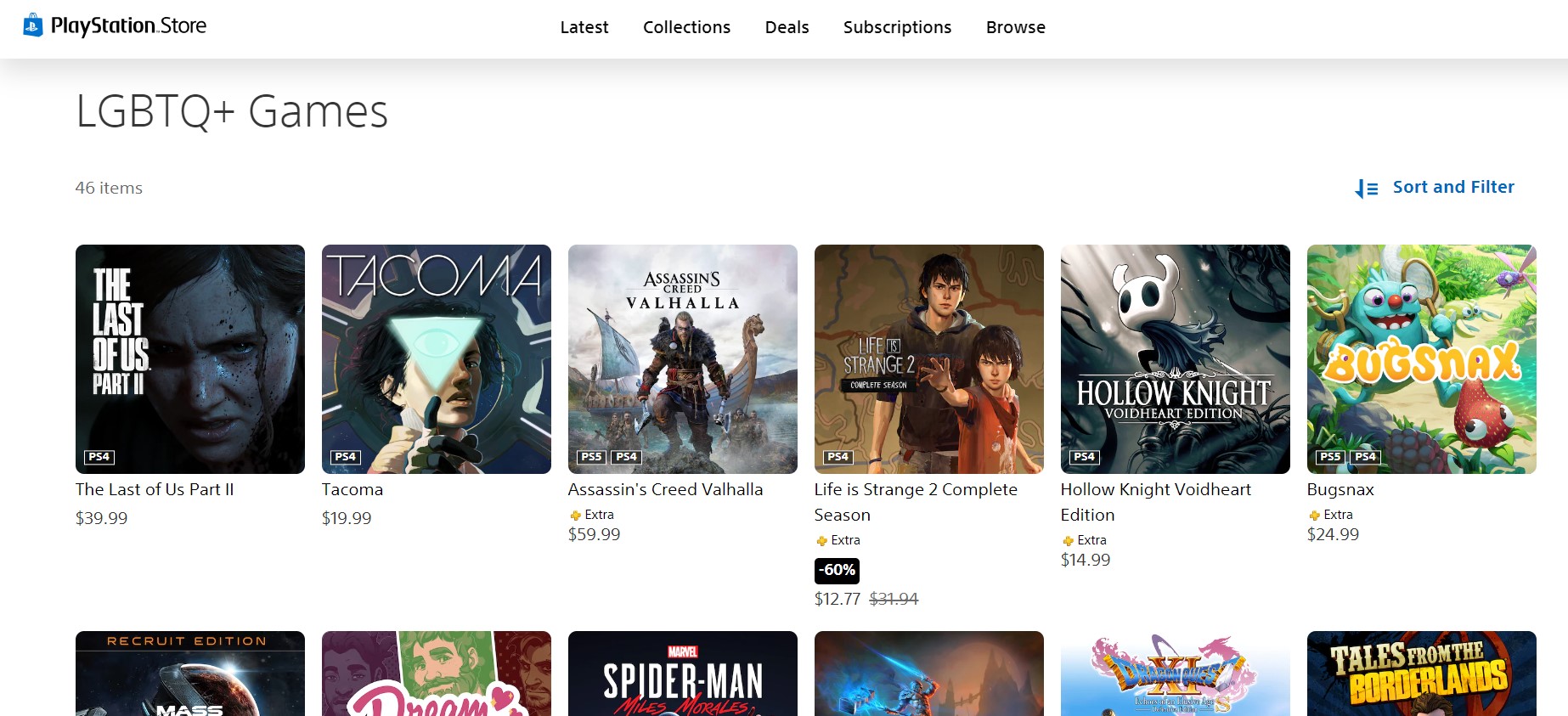Open the Dragon Quest XI thumbnail
The image size is (1568, 716).
[x=1176, y=674]
